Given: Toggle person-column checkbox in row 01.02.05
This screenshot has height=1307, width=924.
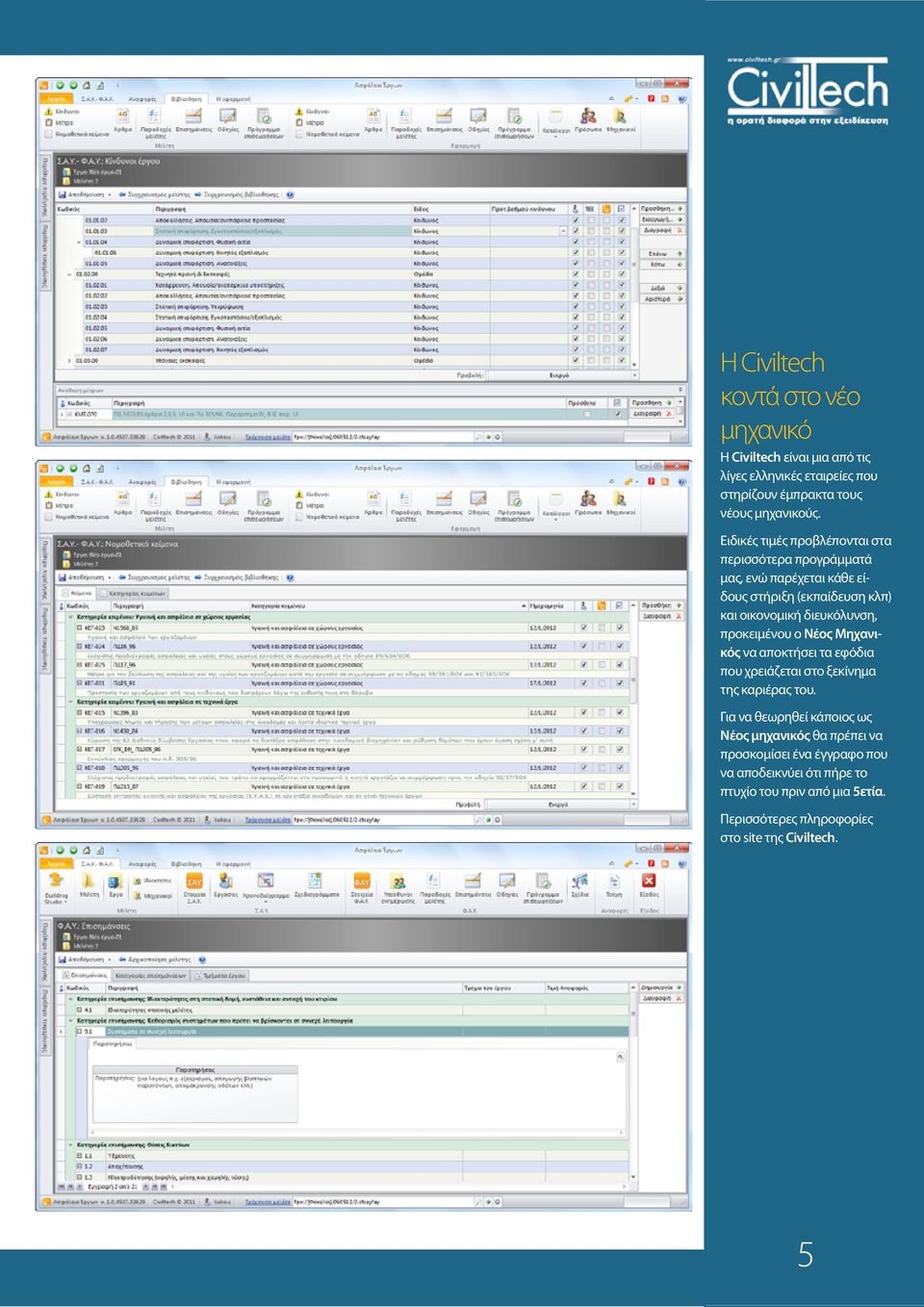Looking at the screenshot, I should [x=577, y=328].
